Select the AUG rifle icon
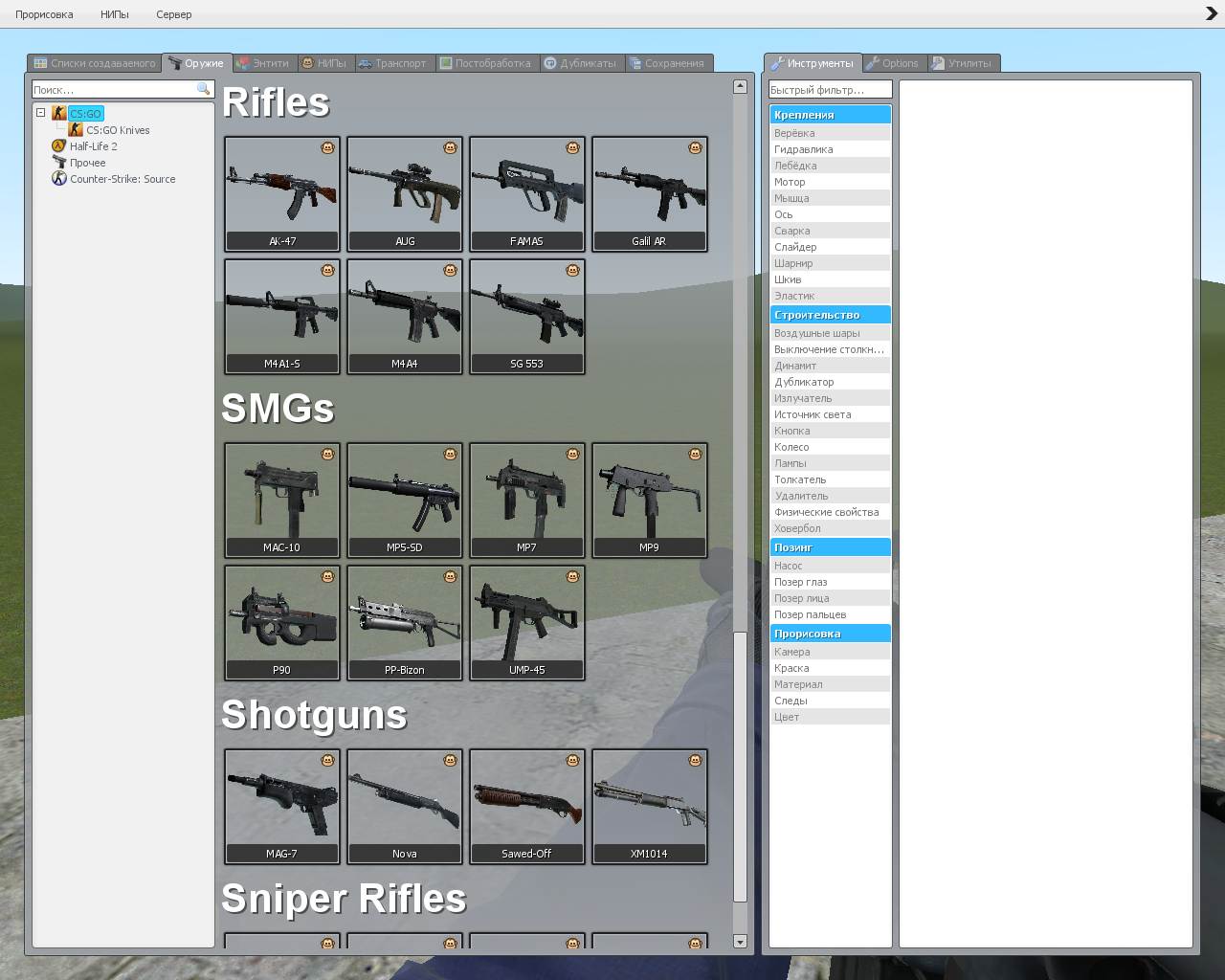 tap(405, 194)
